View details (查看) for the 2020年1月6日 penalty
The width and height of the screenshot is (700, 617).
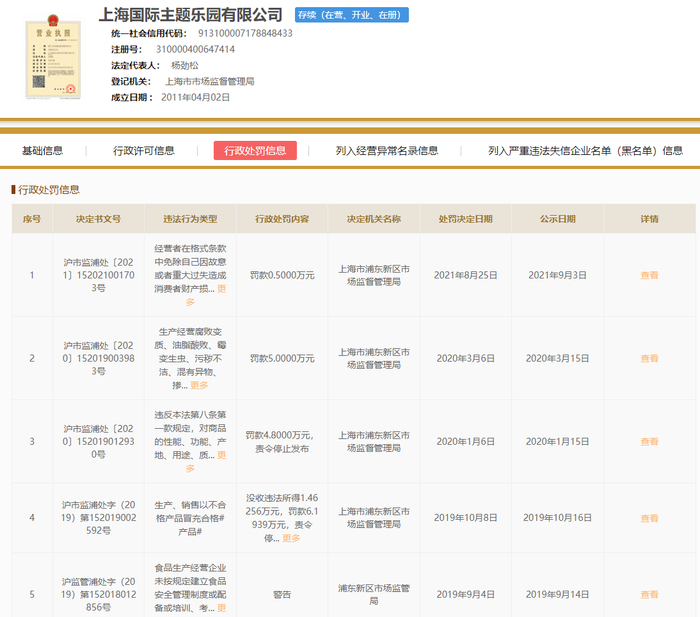pos(649,441)
